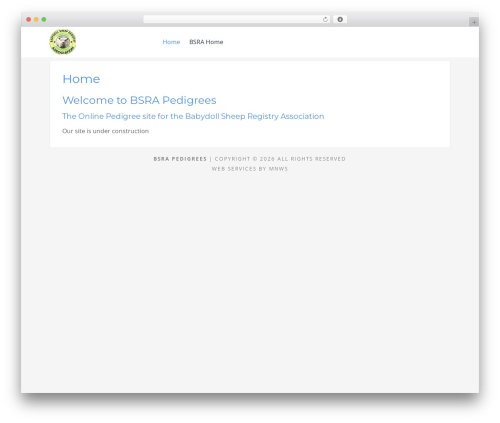500x423 pixels.
Task: Maximize the window with the green button
Action: pos(44,20)
